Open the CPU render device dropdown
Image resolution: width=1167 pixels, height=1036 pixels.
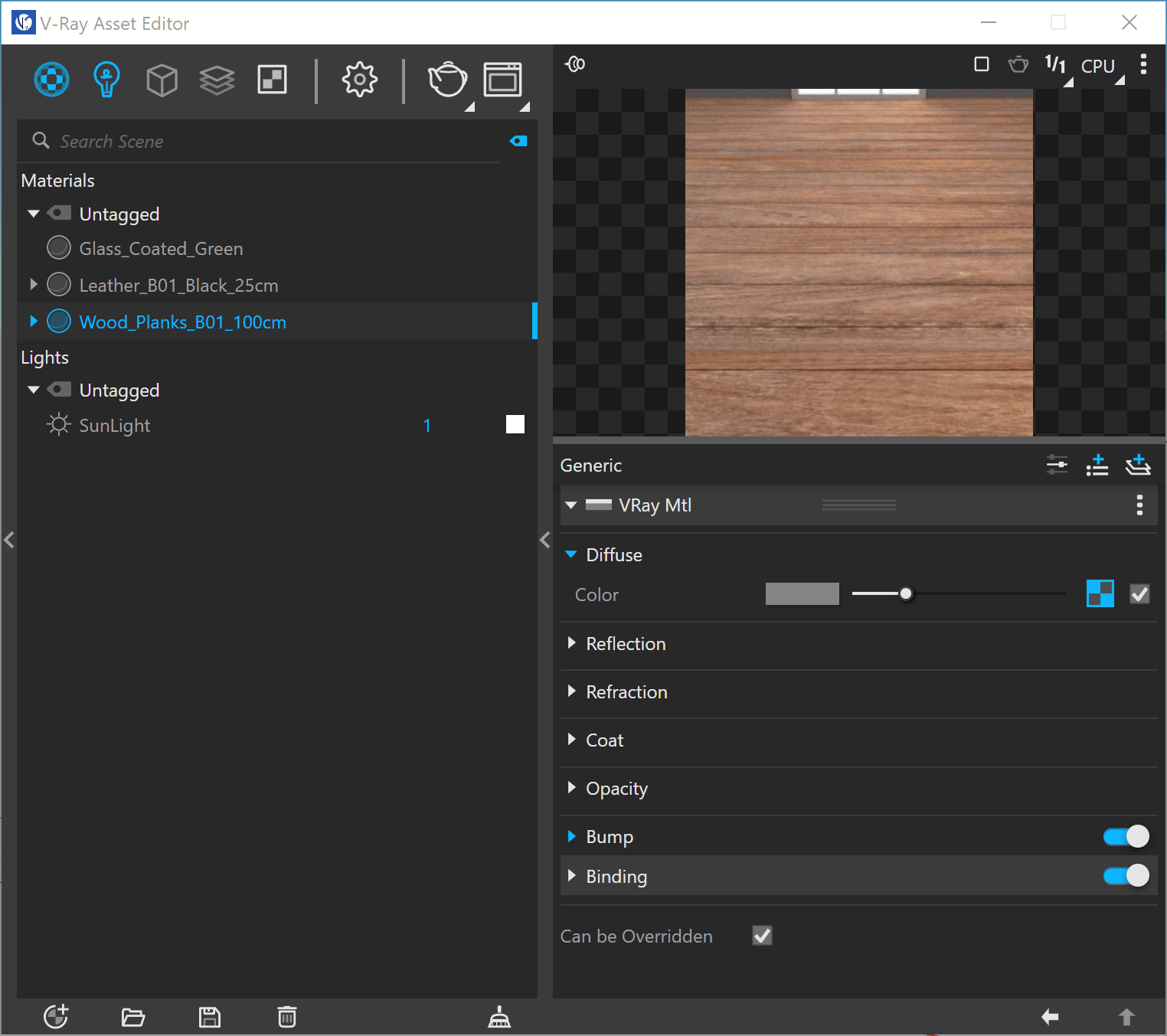click(1099, 67)
